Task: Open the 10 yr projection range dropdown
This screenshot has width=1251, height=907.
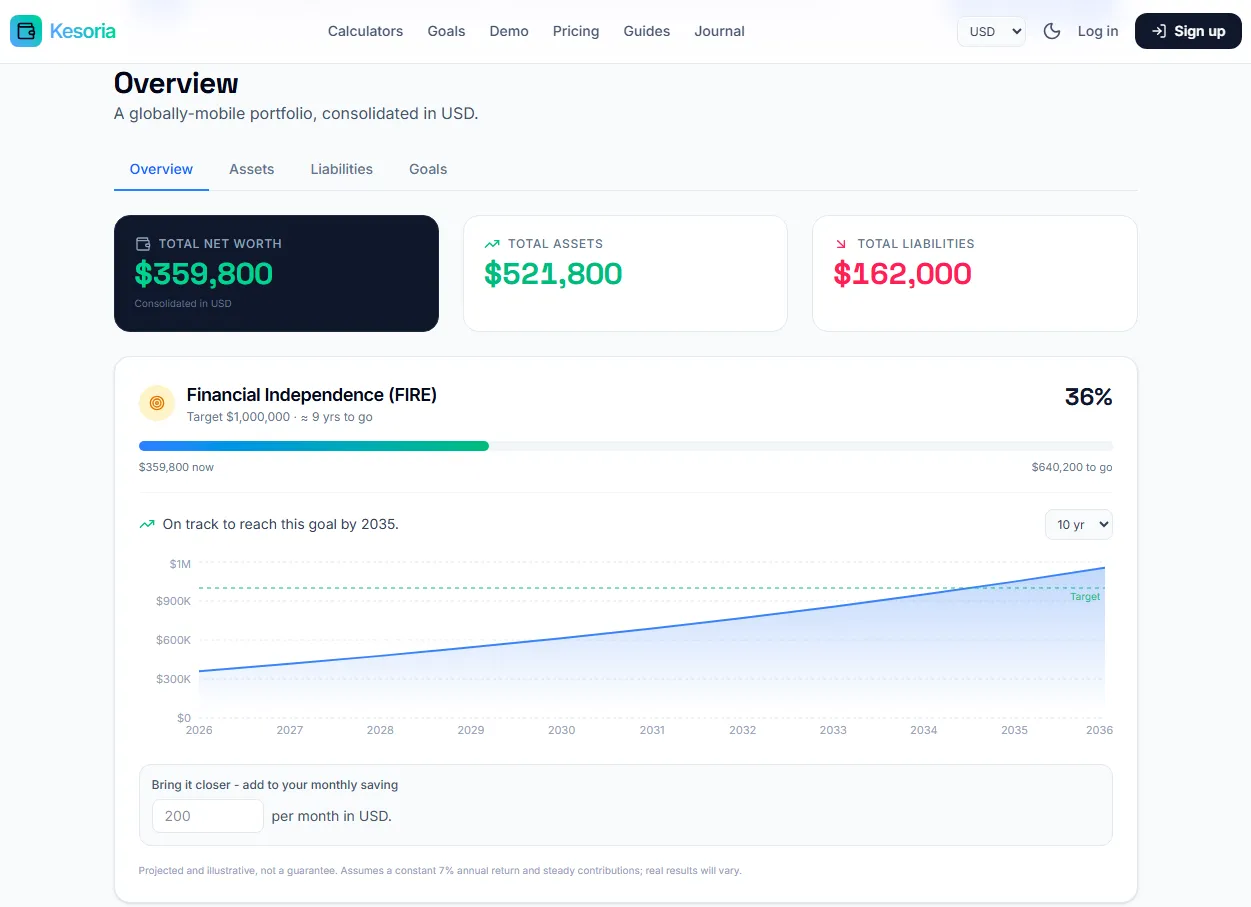Action: 1078,524
